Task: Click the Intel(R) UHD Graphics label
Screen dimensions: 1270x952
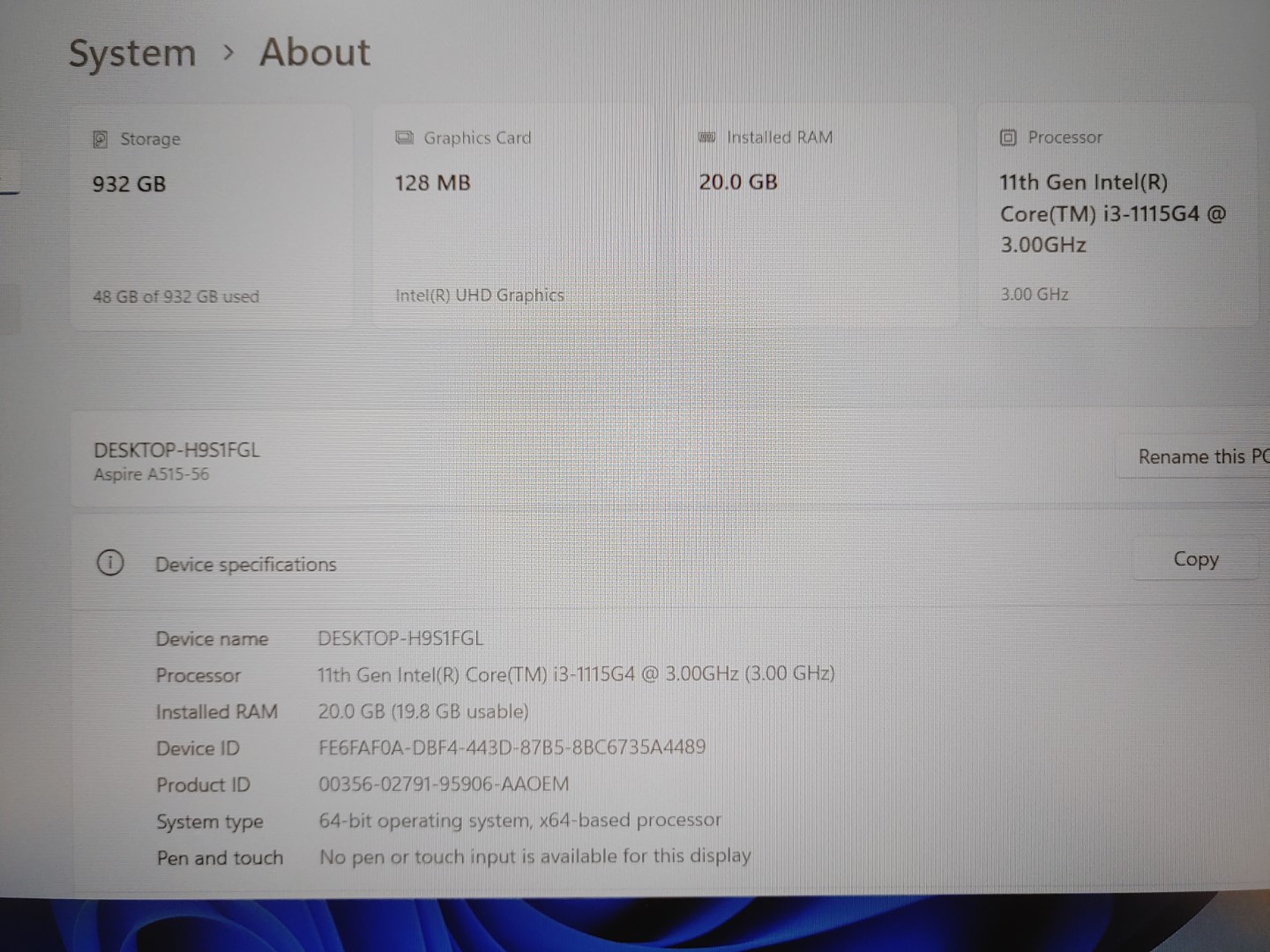Action: coord(479,295)
